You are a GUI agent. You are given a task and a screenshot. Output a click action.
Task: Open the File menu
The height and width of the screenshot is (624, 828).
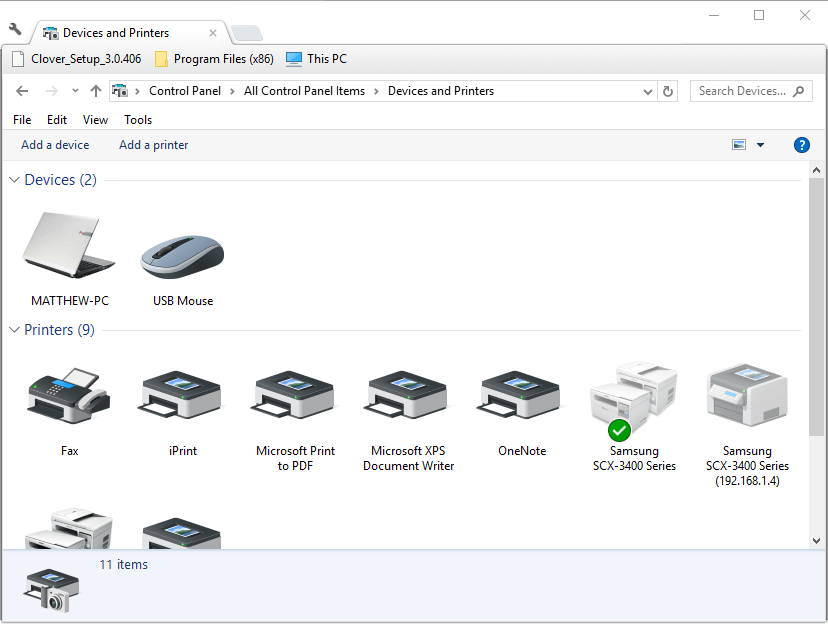[x=22, y=120]
